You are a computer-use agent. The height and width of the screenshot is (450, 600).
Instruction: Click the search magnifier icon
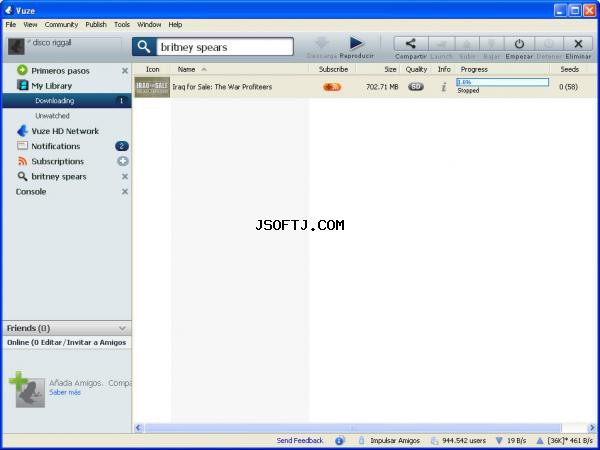144,47
